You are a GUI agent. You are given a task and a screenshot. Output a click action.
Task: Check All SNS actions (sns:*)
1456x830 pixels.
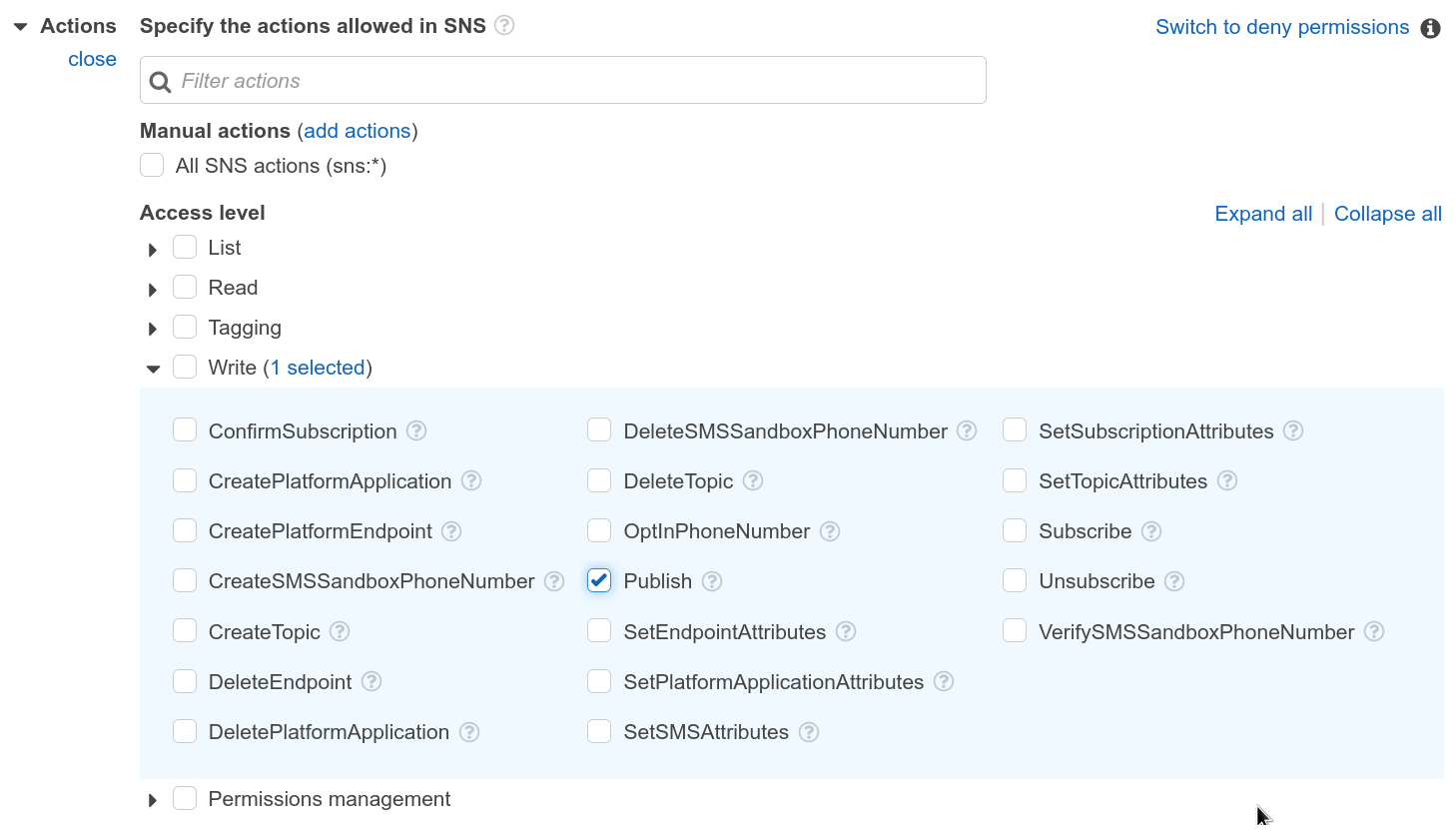click(152, 165)
